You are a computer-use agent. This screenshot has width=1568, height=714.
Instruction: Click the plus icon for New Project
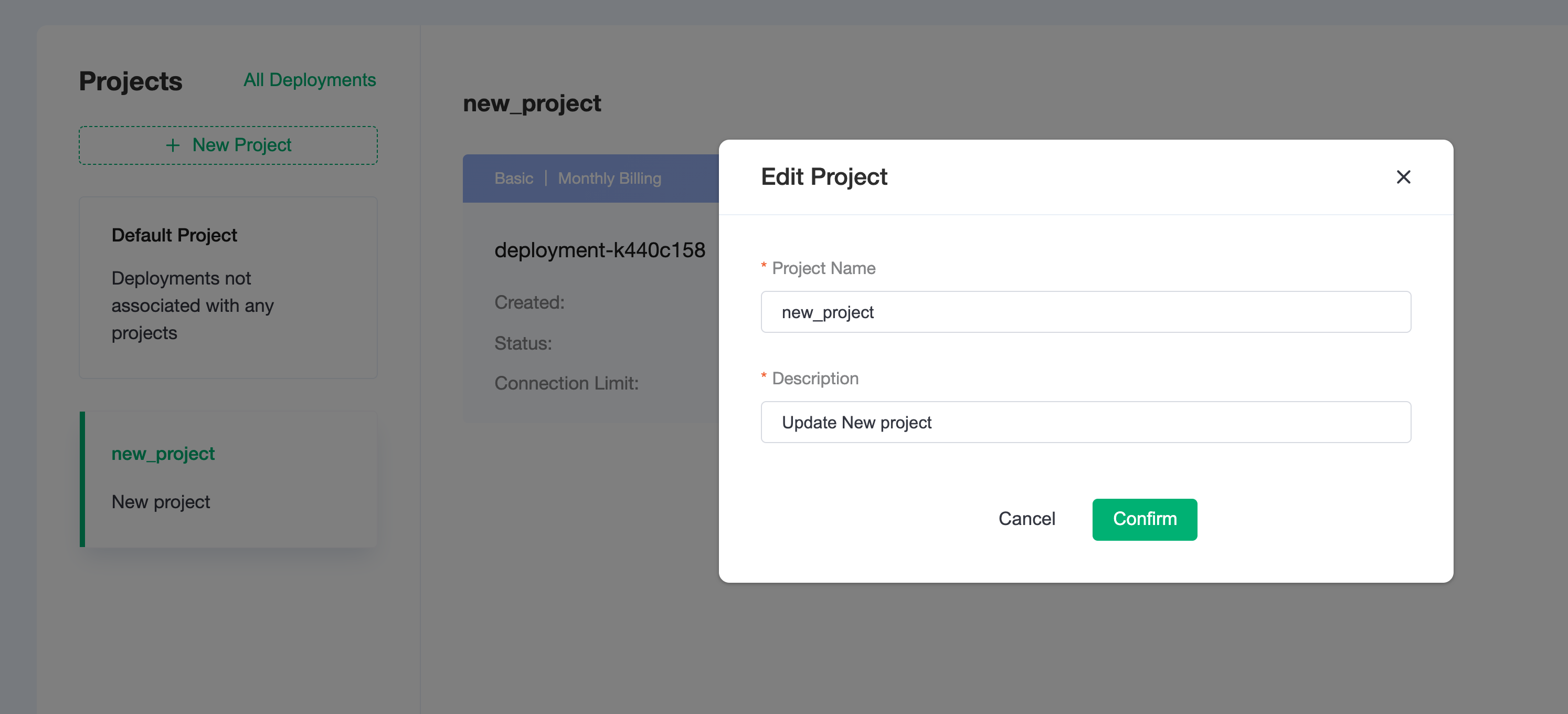[173, 145]
